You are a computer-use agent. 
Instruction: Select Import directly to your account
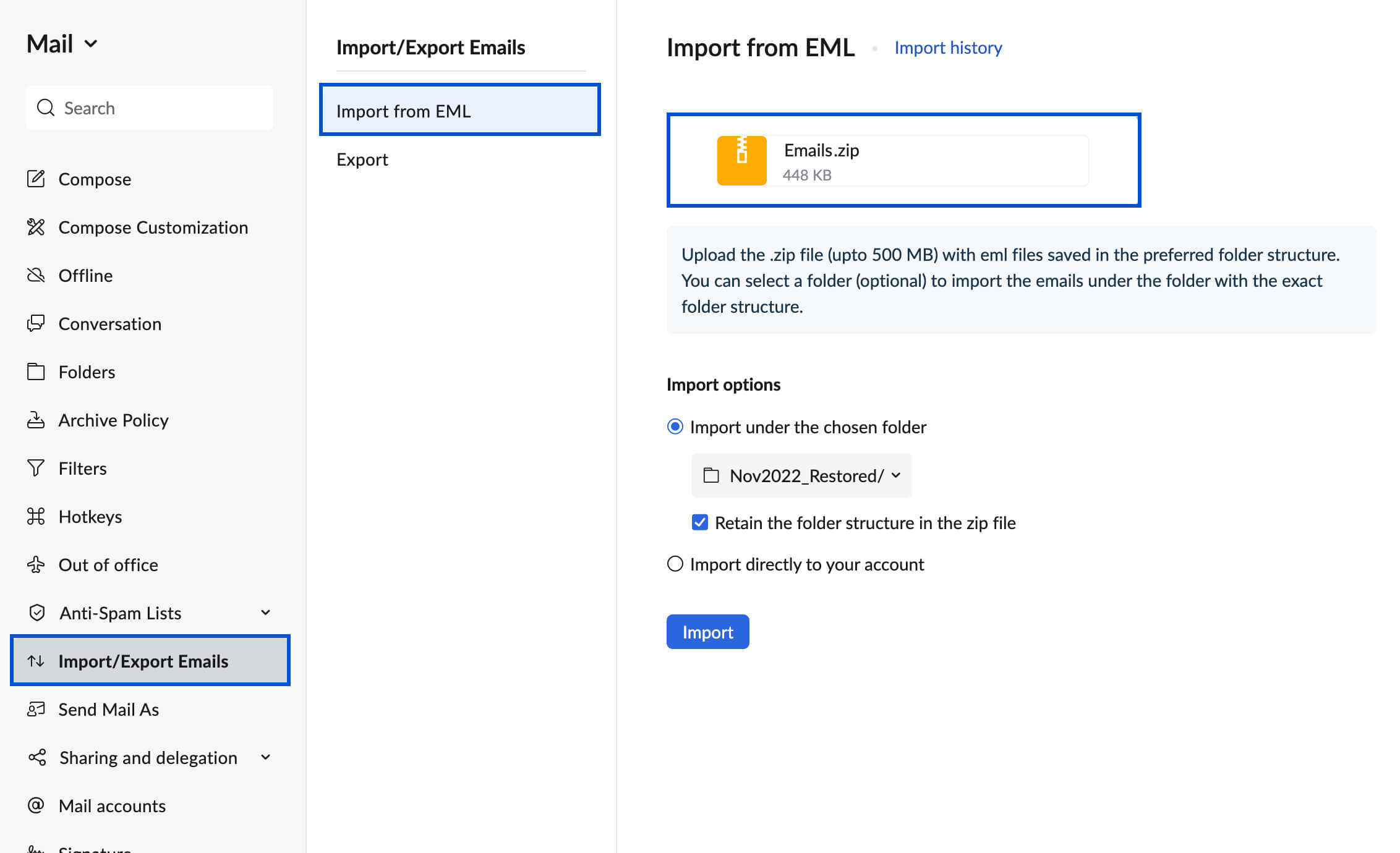(x=675, y=564)
